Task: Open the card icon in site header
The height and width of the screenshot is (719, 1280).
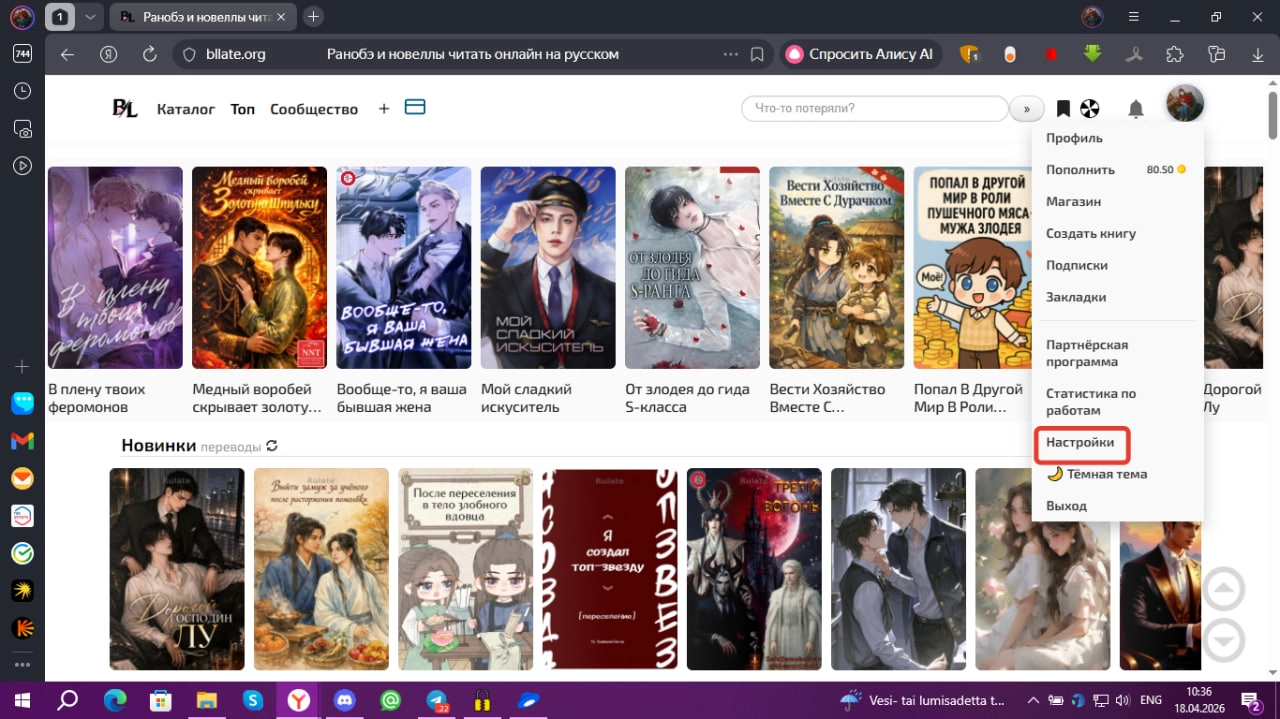Action: tap(415, 106)
